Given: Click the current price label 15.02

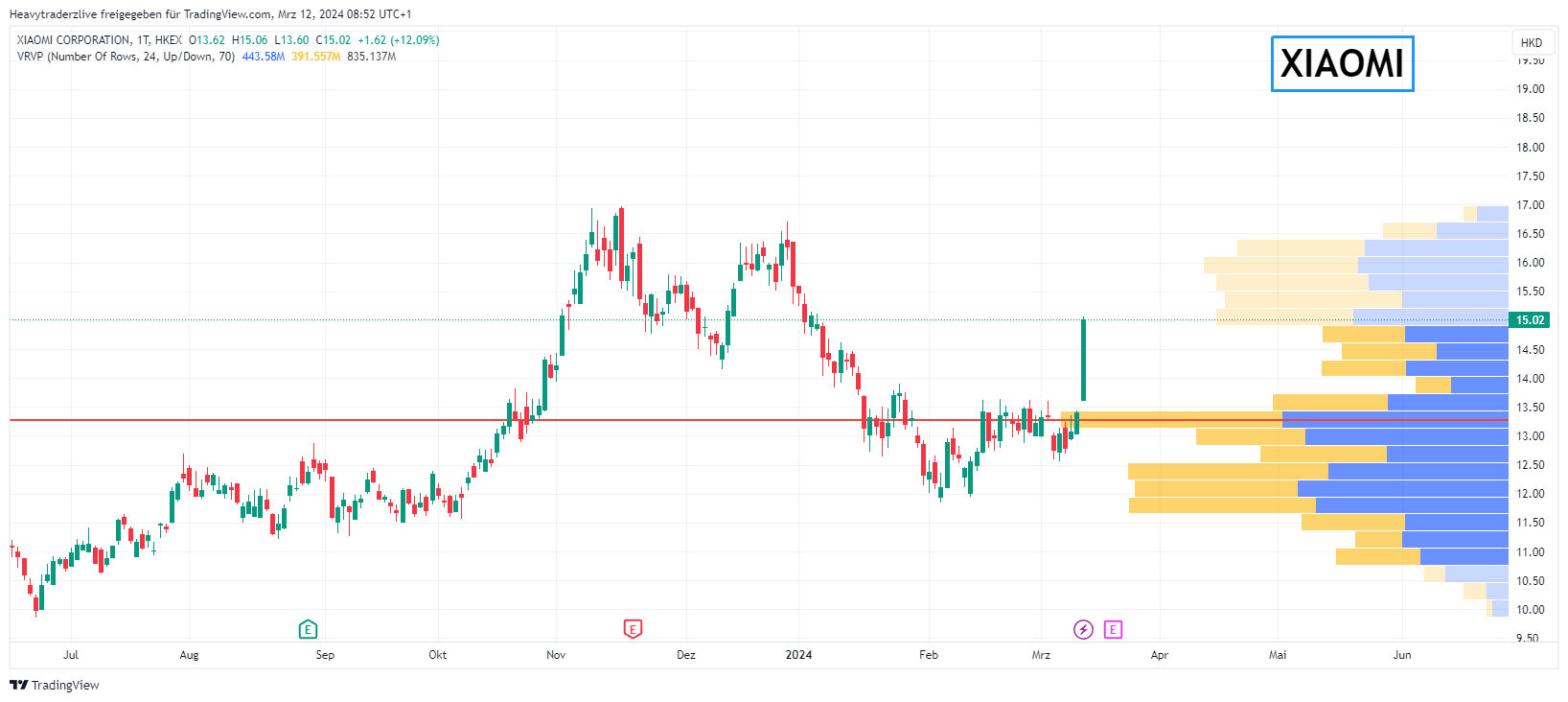Looking at the screenshot, I should coord(1531,320).
